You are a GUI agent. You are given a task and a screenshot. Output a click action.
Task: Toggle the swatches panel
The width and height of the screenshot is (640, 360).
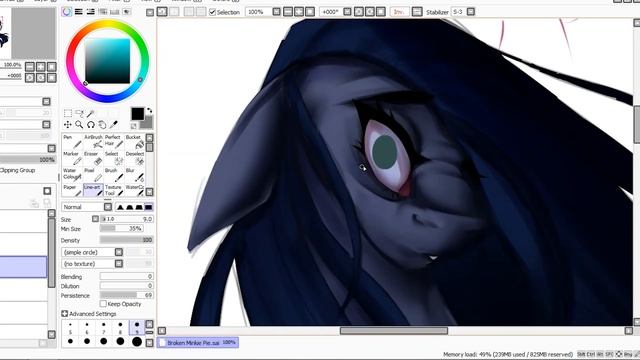click(x=115, y=12)
